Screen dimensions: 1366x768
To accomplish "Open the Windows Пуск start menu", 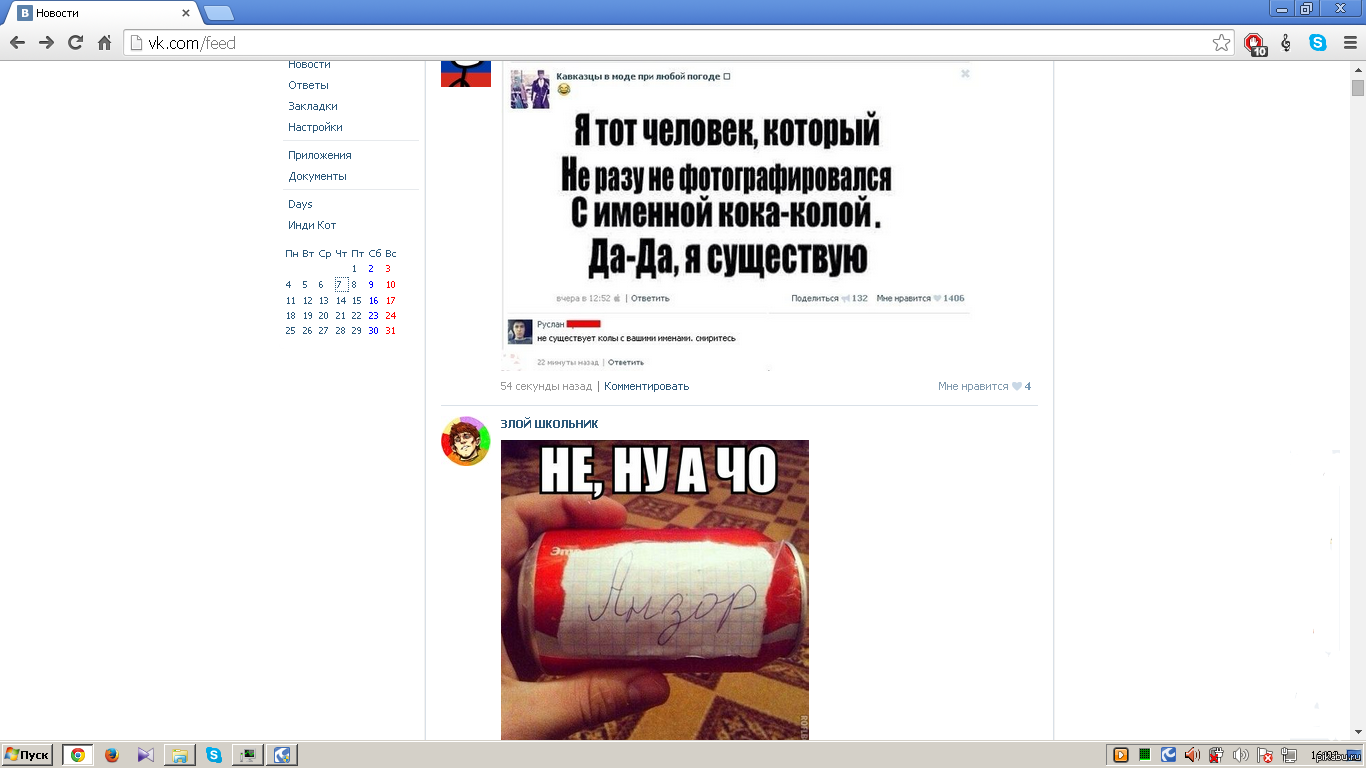I will point(27,755).
